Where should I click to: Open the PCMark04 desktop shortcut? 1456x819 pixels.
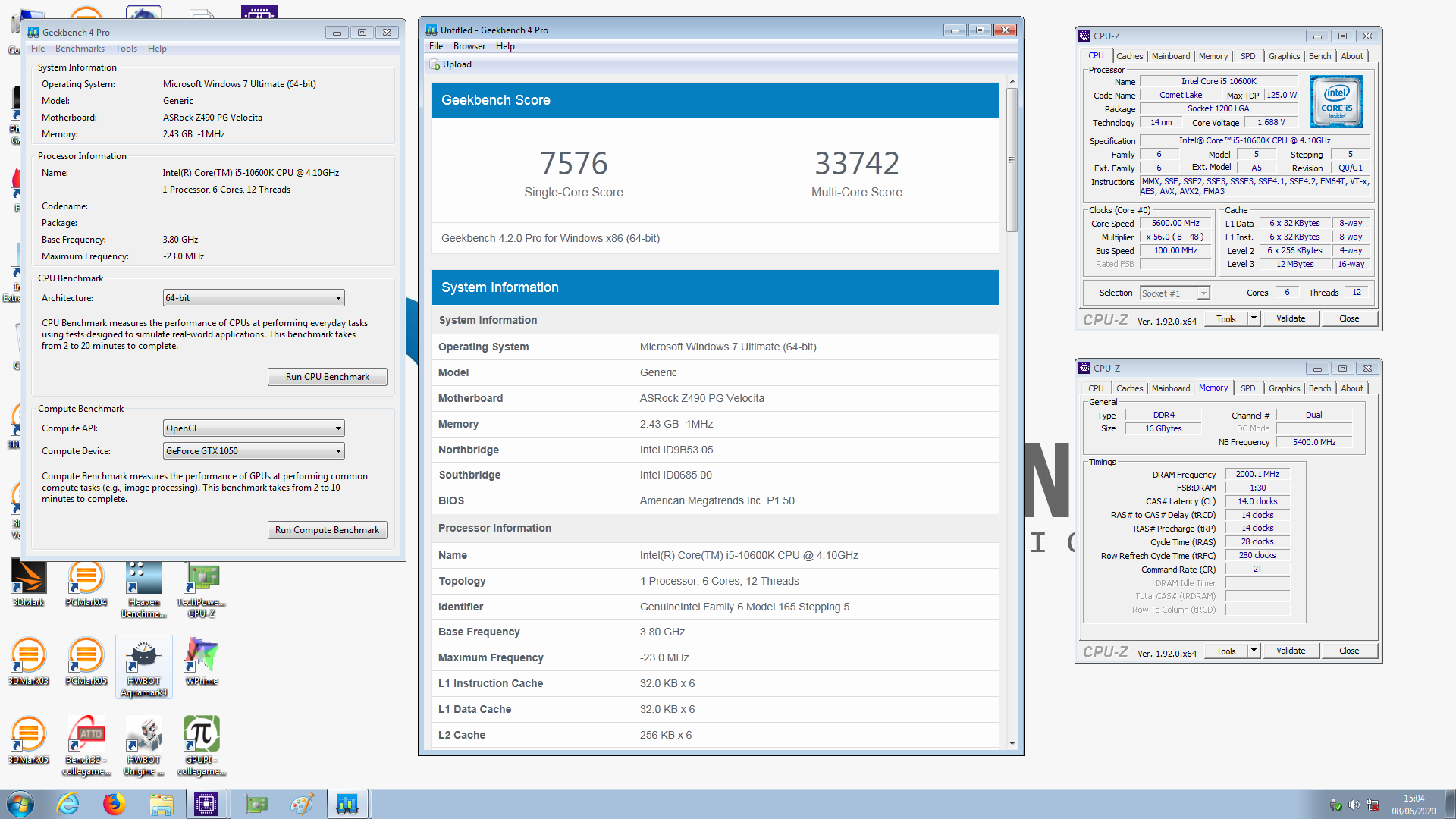[86, 584]
